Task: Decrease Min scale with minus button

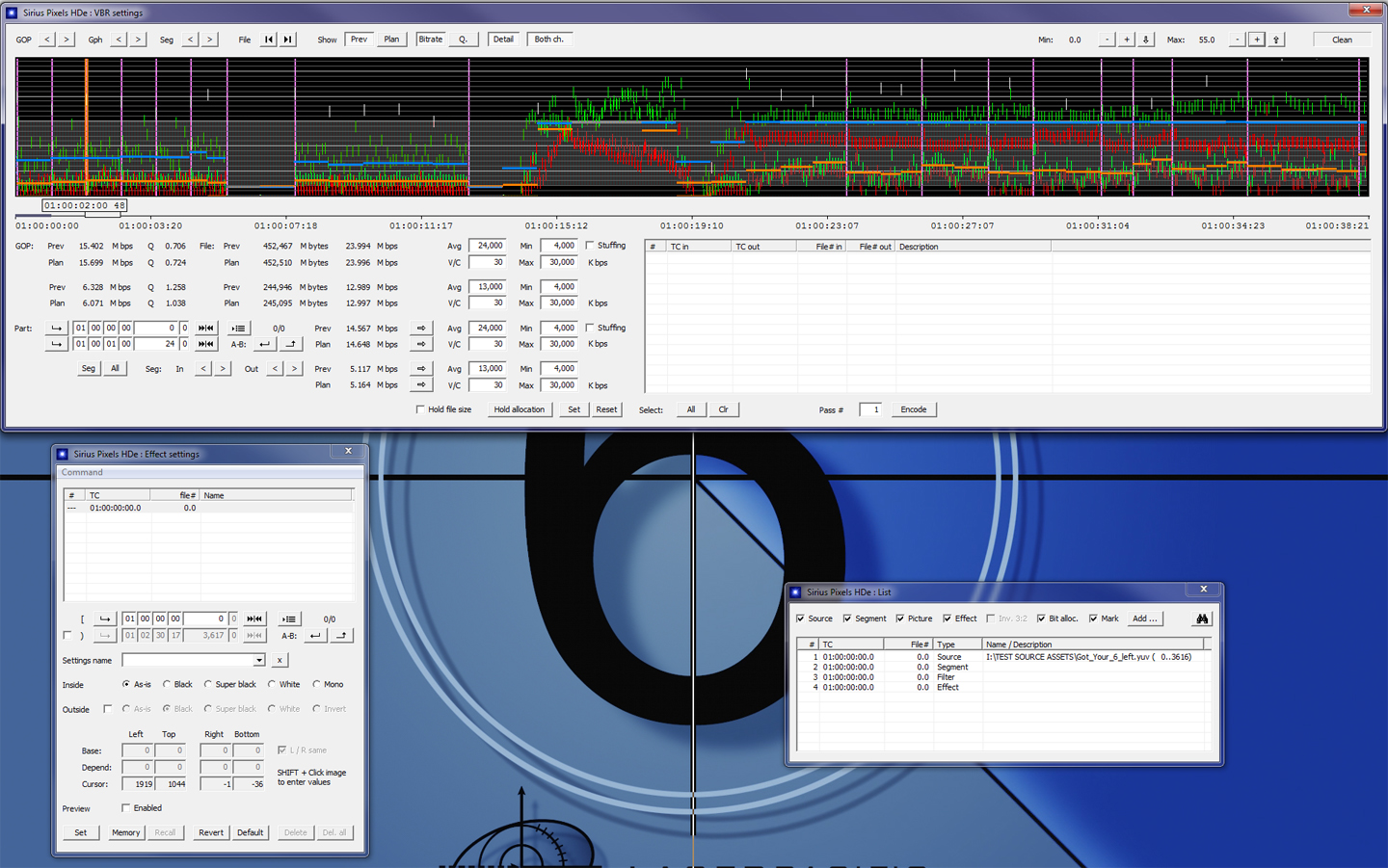Action: tap(1108, 39)
